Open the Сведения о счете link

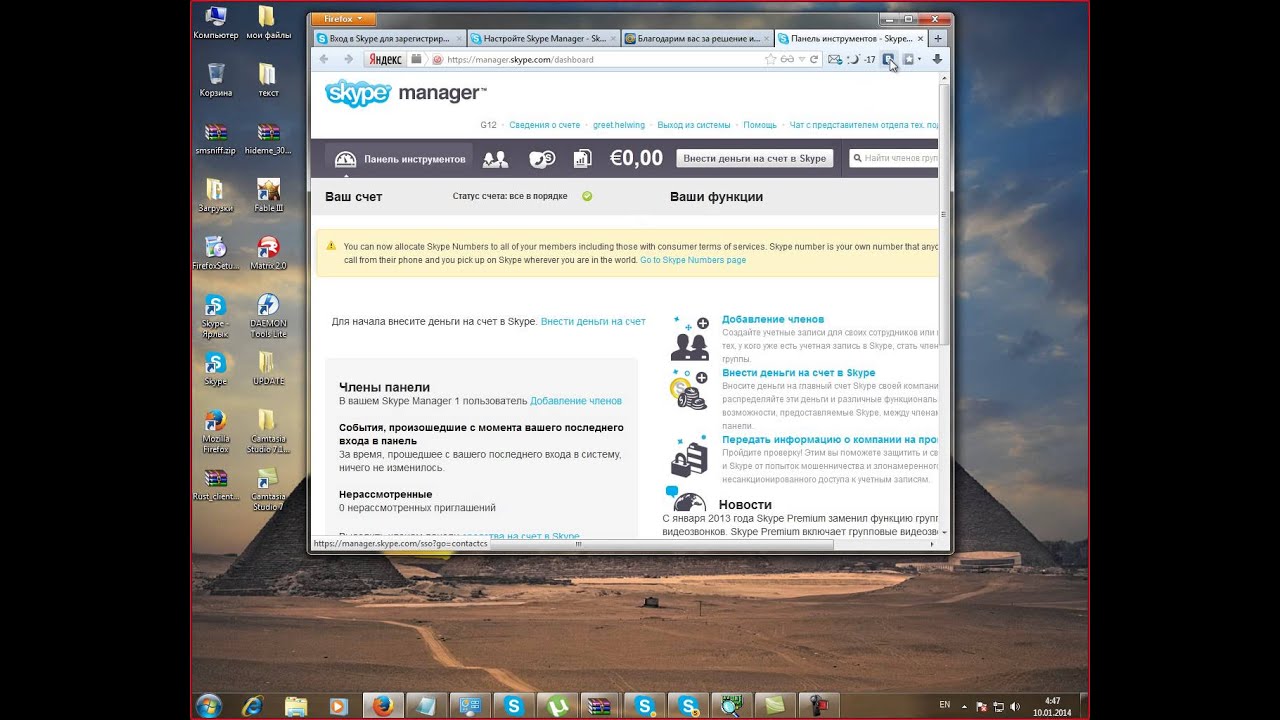click(544, 125)
